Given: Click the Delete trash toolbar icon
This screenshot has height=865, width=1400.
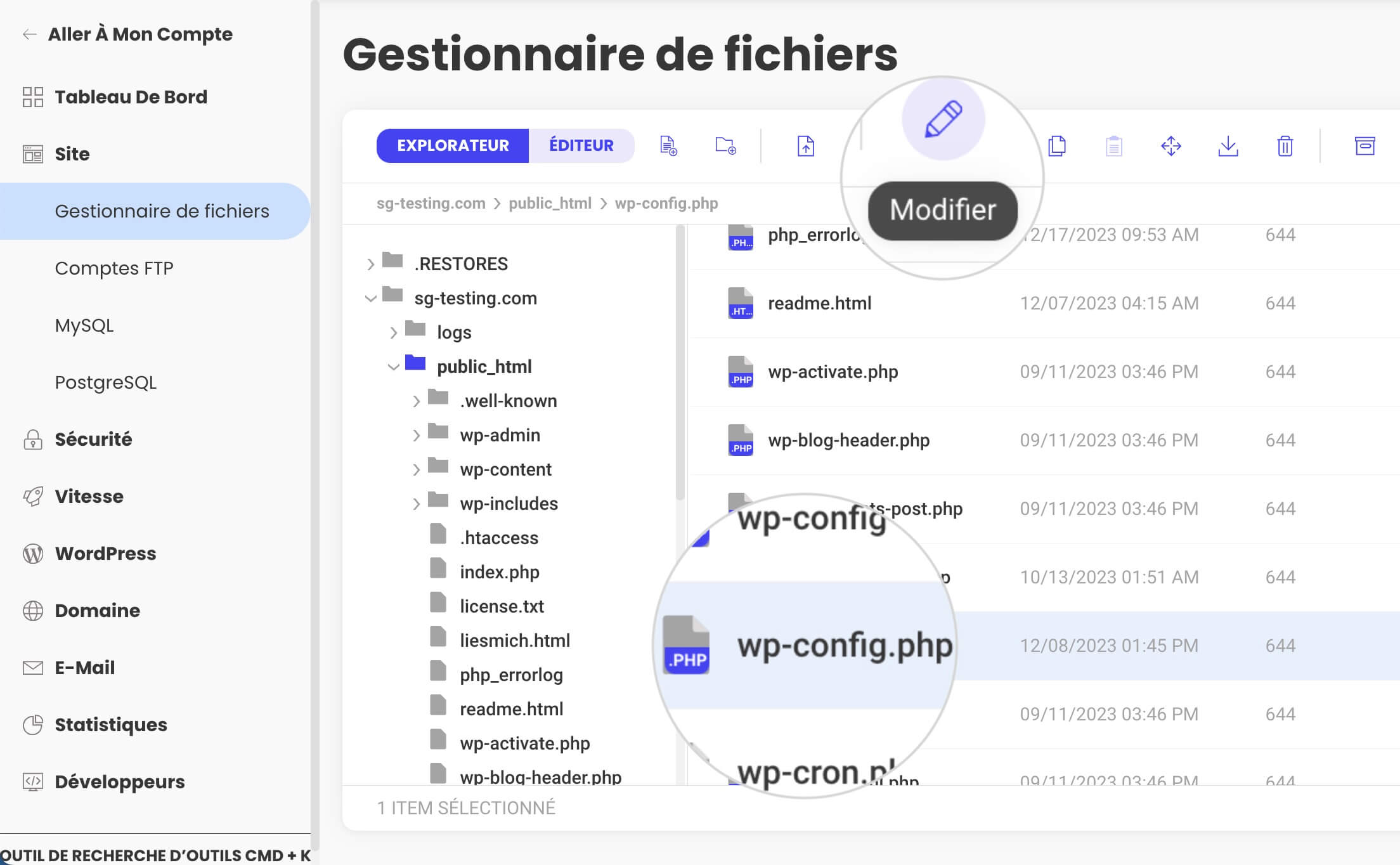Looking at the screenshot, I should 1285,146.
